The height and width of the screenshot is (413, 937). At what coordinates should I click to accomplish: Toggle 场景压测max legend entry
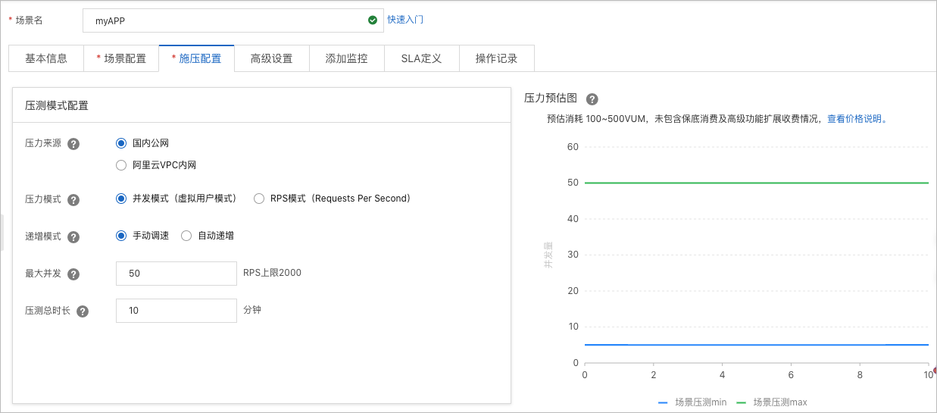tap(772, 402)
